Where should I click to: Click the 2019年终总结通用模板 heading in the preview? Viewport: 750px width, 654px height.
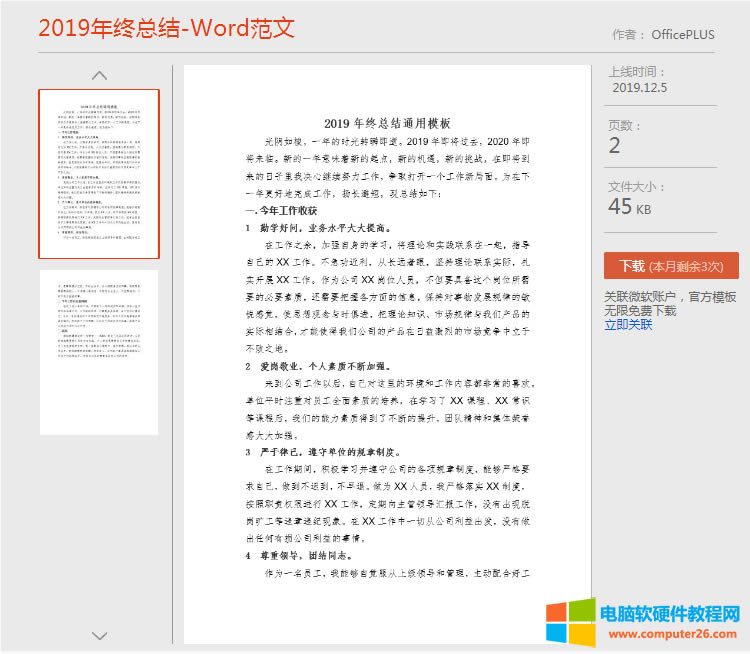point(388,124)
